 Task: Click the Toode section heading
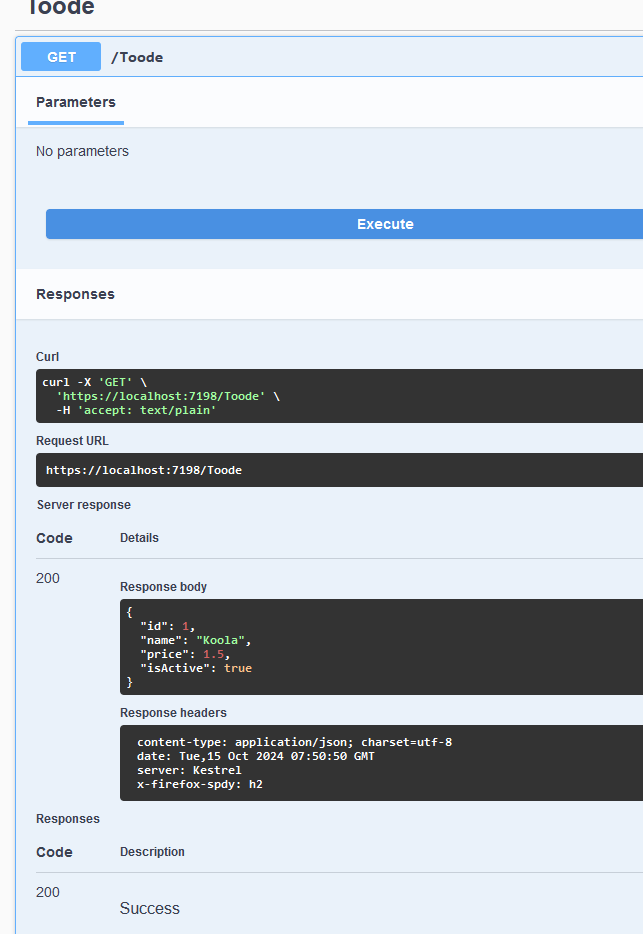(61, 8)
